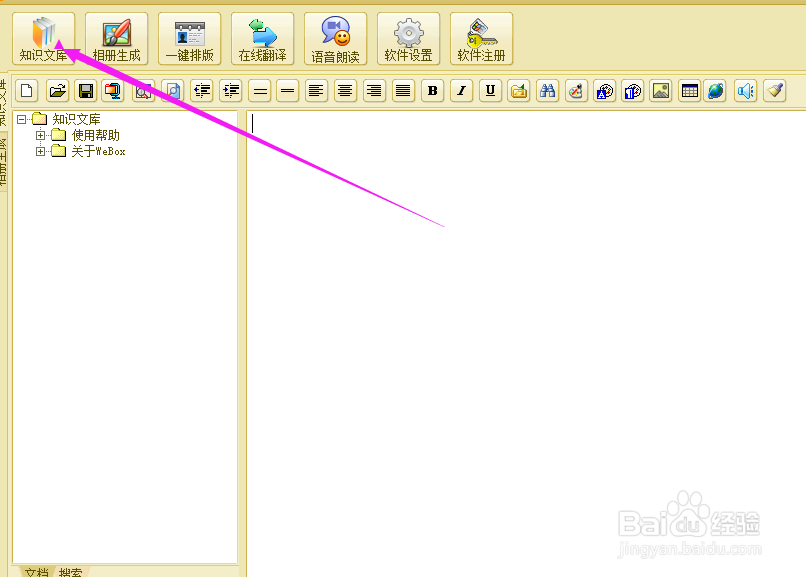The image size is (806, 577).
Task: Toggle underline formatting
Action: 490,91
